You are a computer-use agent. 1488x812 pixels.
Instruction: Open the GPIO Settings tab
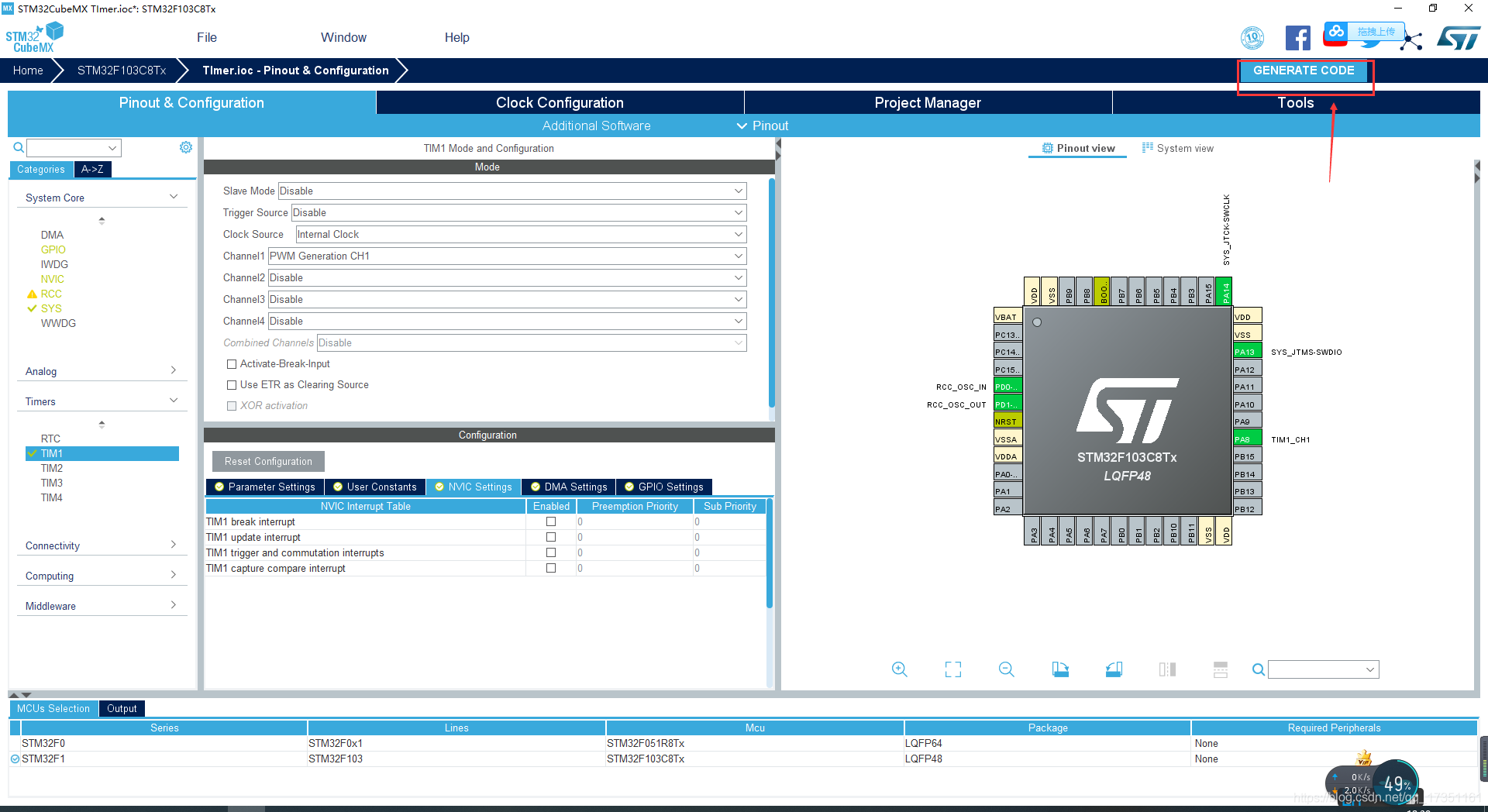click(x=664, y=487)
